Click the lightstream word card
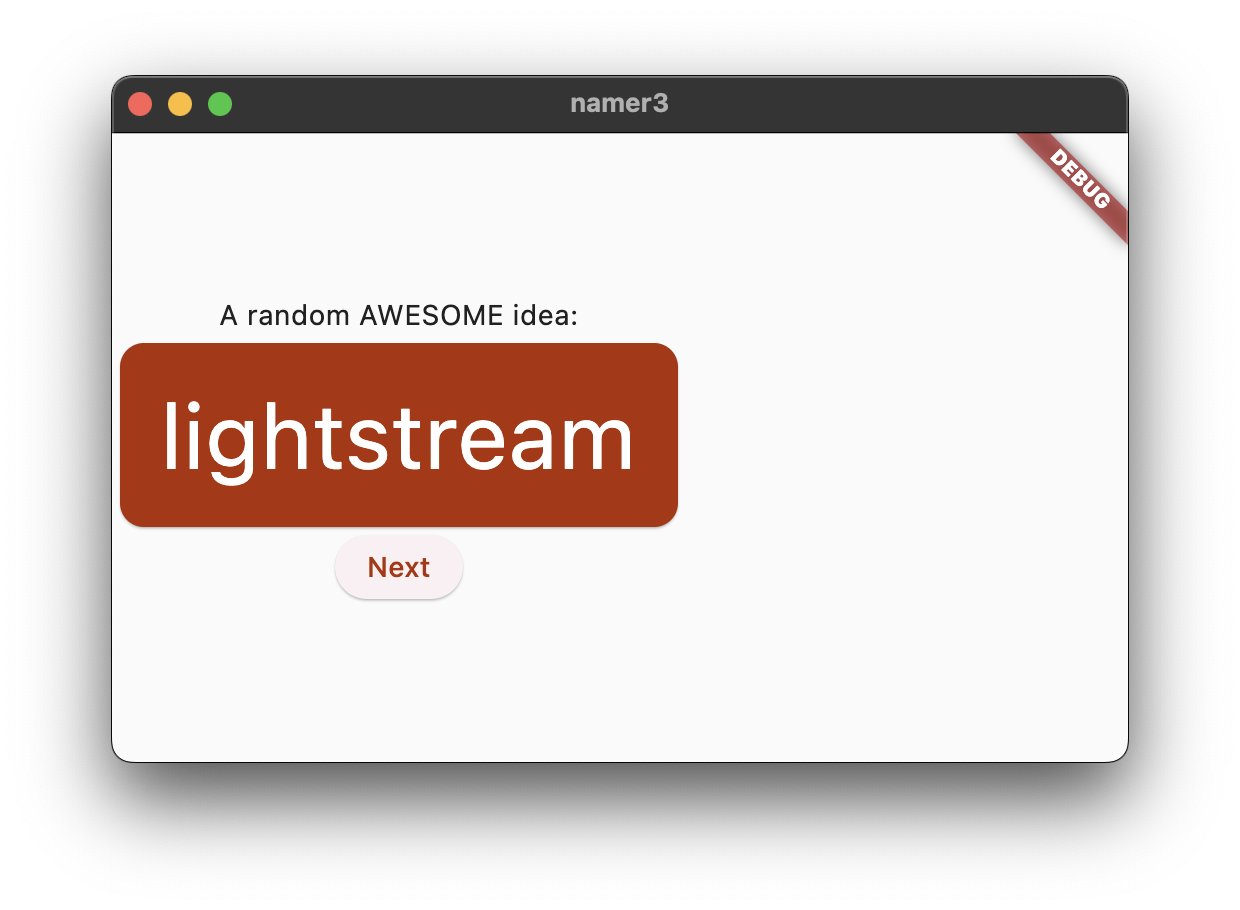1240x910 pixels. [x=398, y=435]
